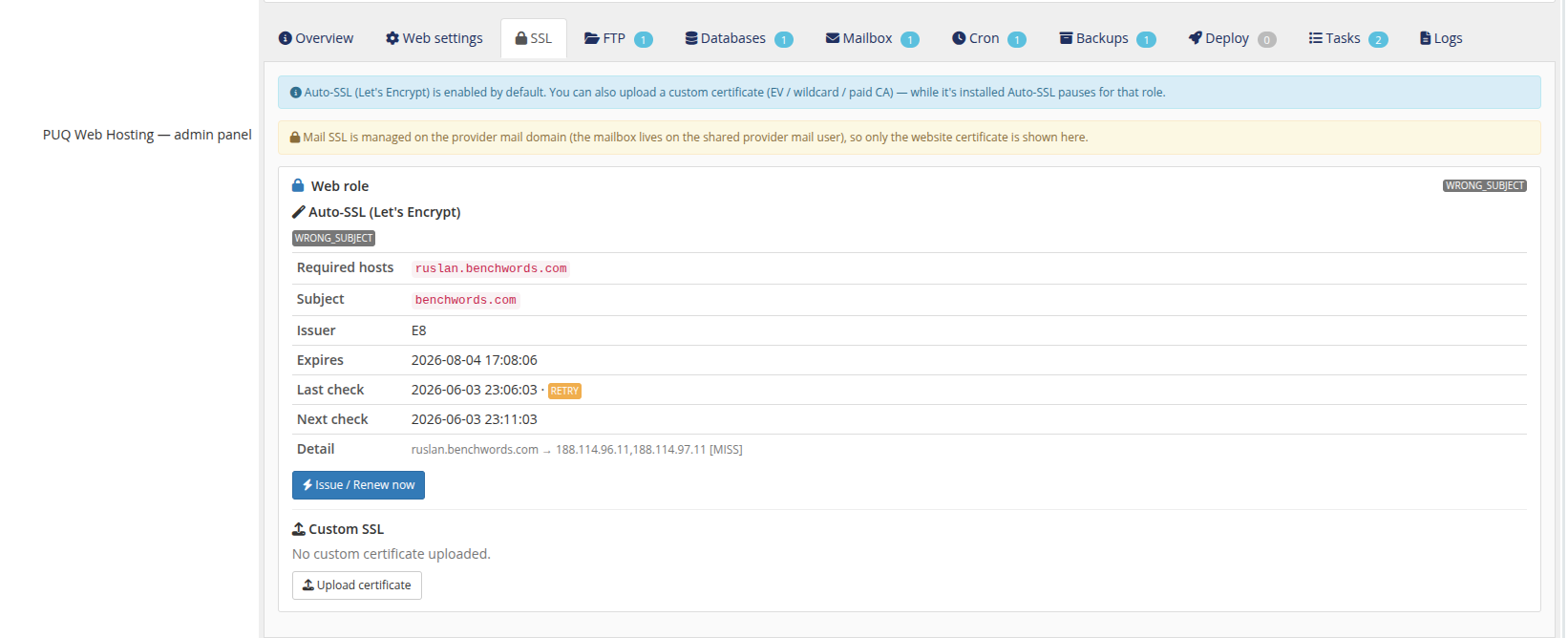Click last check time 2026-06-03 23:06:03
1568x638 pixels.
click(475, 390)
